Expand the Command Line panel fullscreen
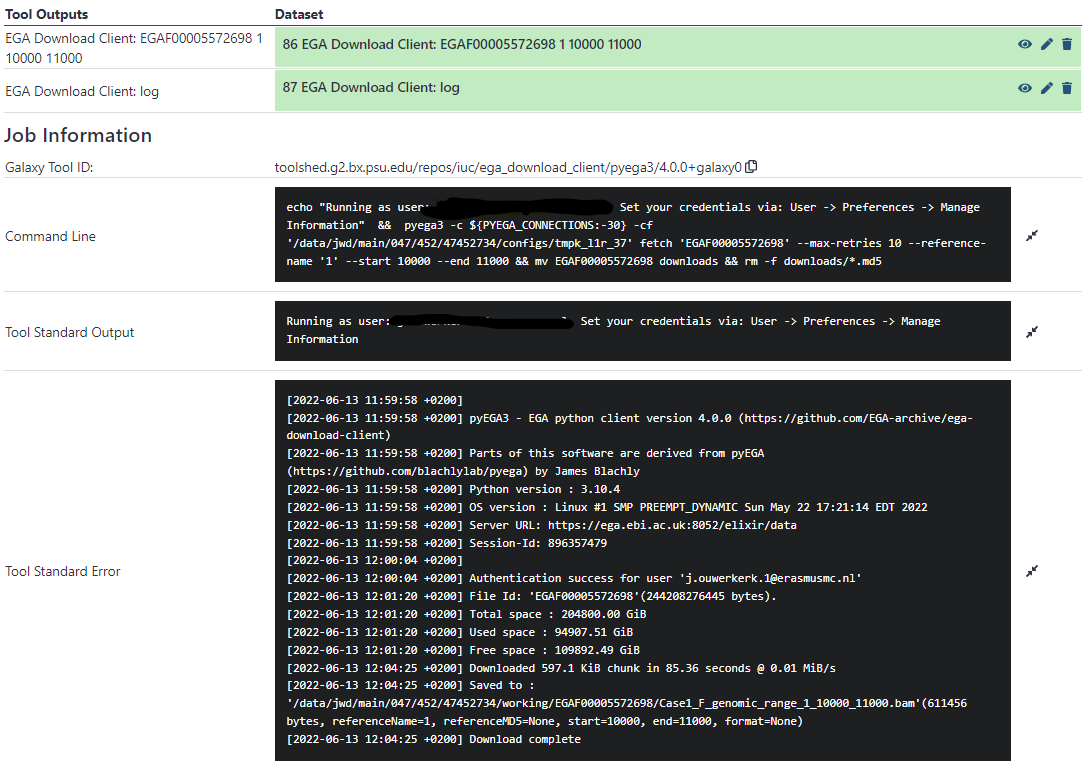Viewport: 1089px width, 767px height. [1032, 234]
